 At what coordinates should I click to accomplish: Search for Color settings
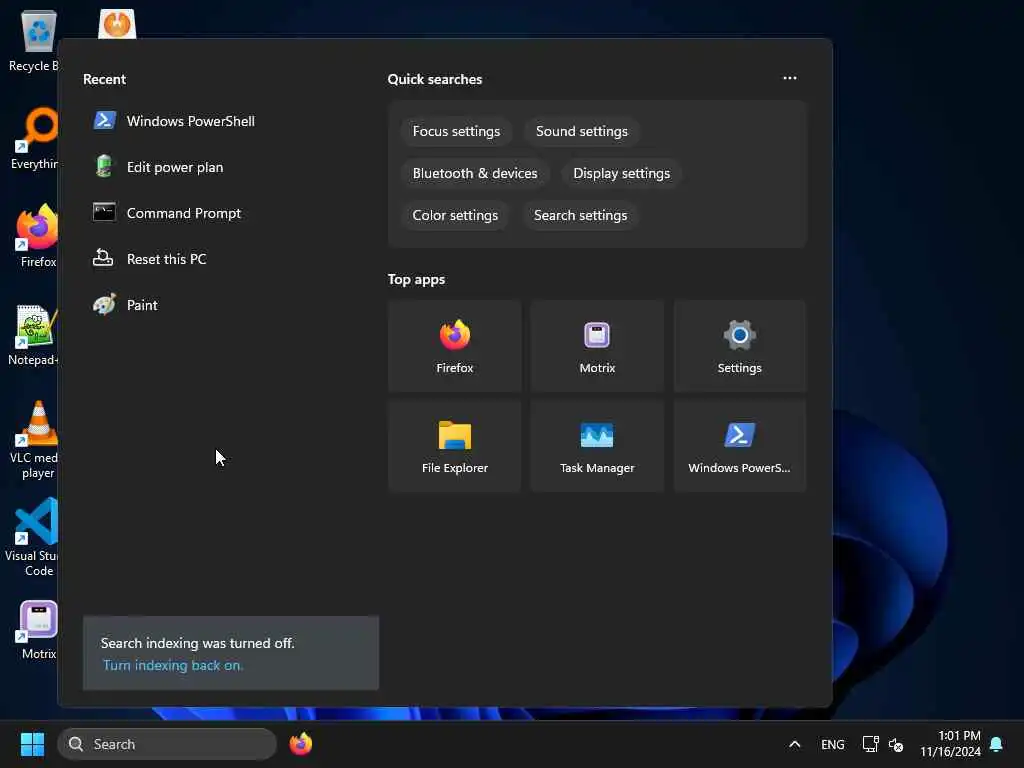coord(455,215)
